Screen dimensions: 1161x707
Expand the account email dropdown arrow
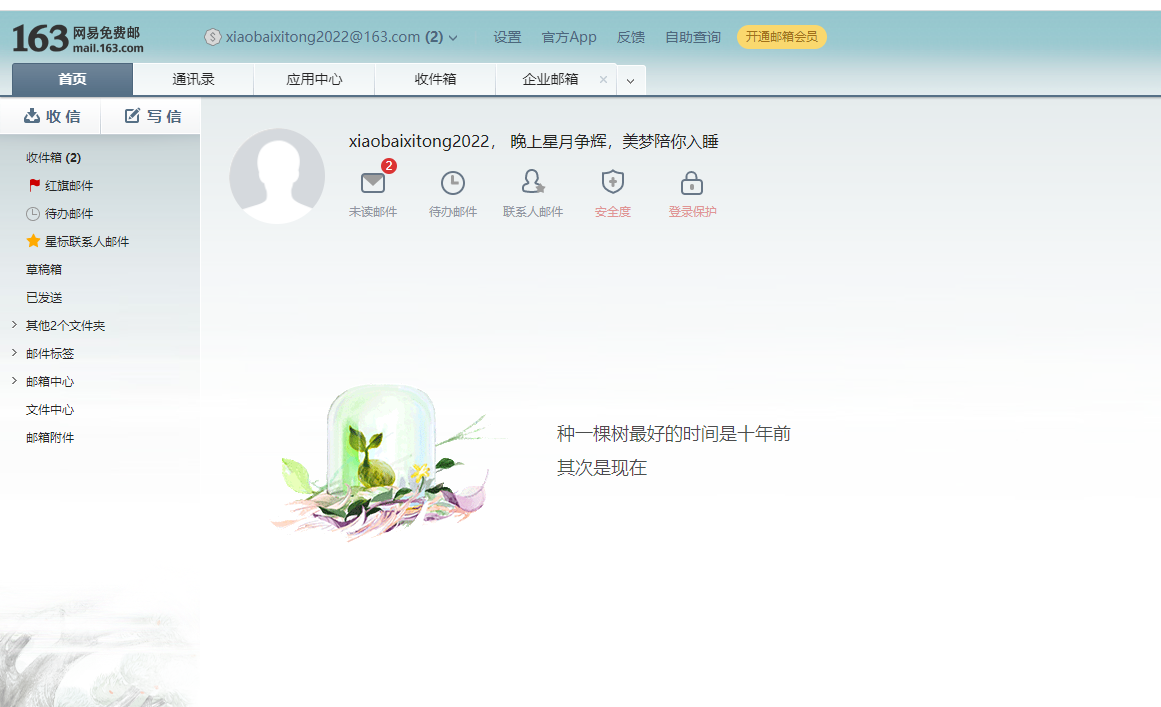453,38
